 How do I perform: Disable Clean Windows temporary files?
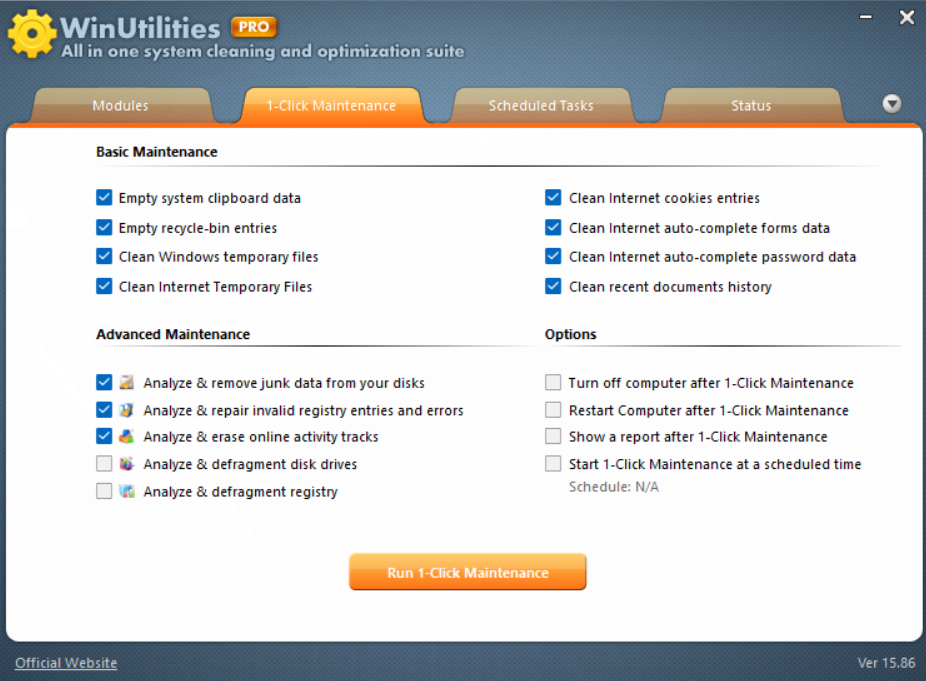(x=104, y=256)
